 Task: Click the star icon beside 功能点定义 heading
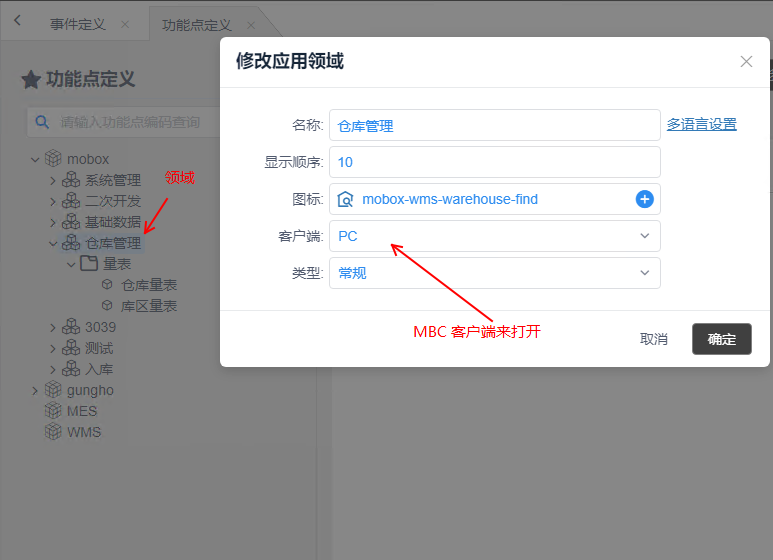[31, 80]
